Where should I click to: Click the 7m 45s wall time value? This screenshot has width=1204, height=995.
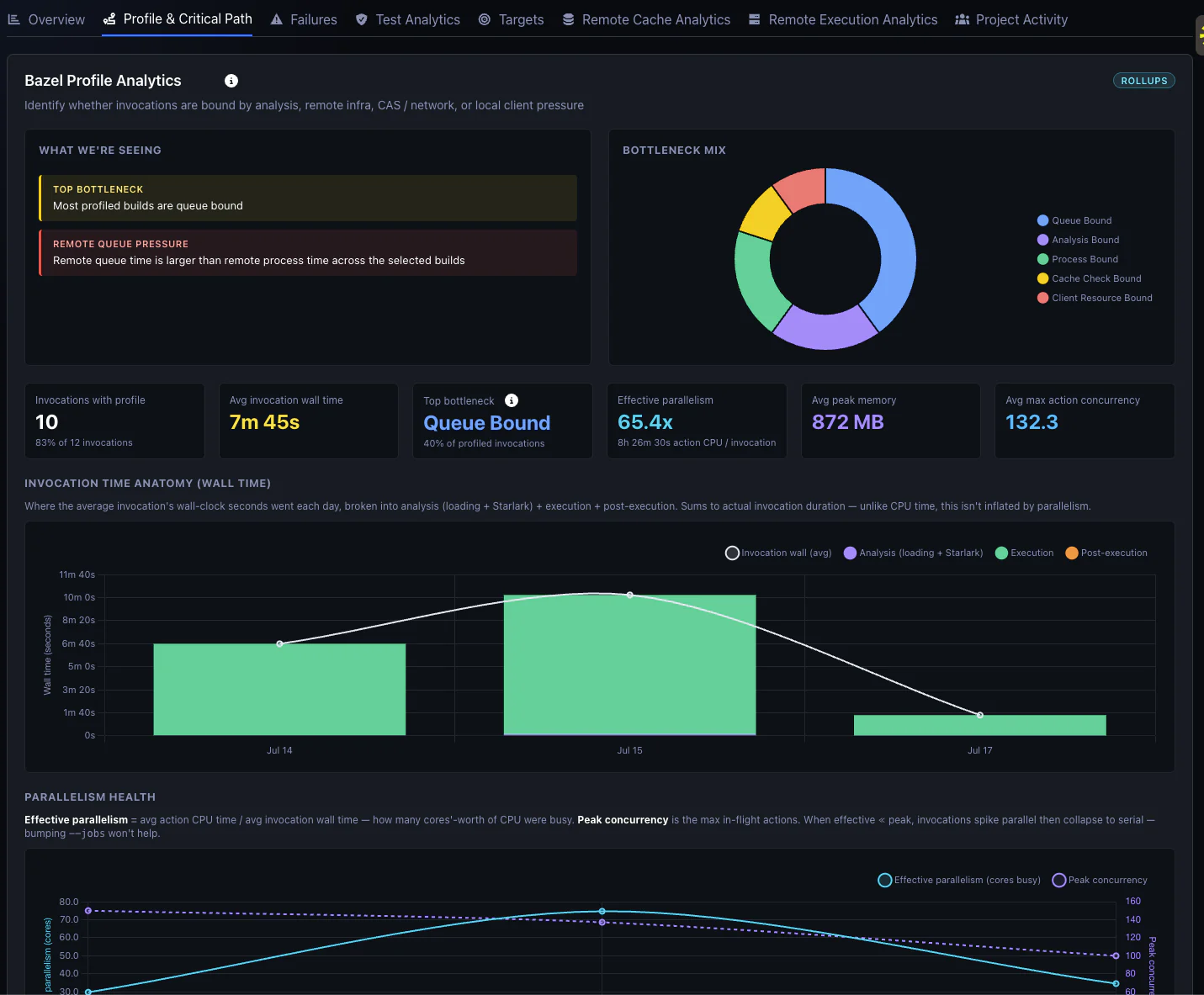click(264, 422)
